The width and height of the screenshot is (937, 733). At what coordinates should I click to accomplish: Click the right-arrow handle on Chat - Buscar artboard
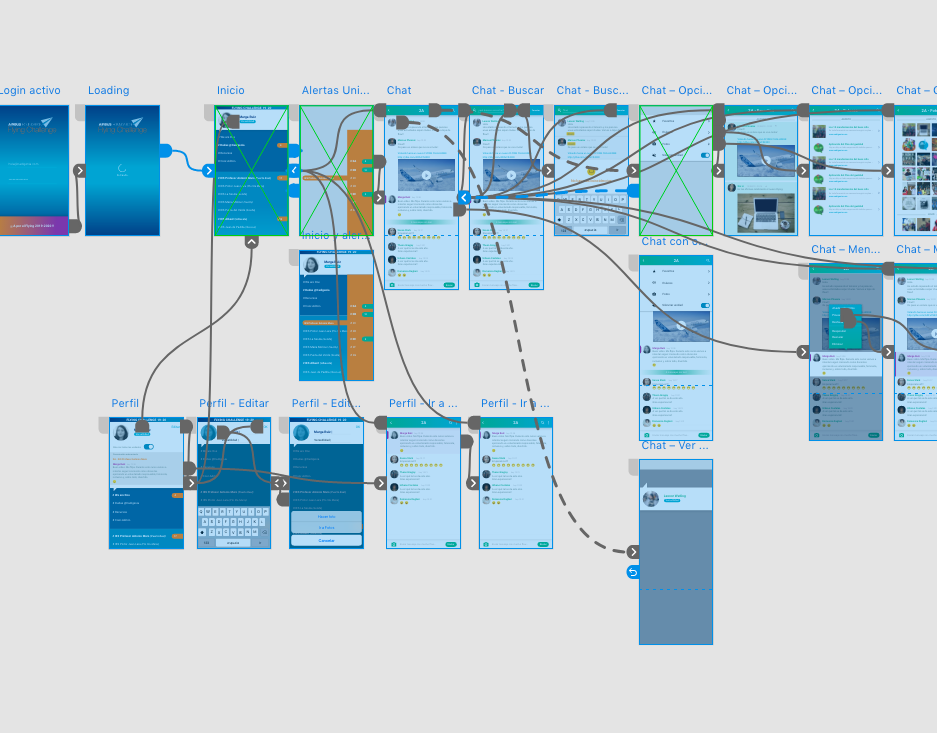coord(549,170)
